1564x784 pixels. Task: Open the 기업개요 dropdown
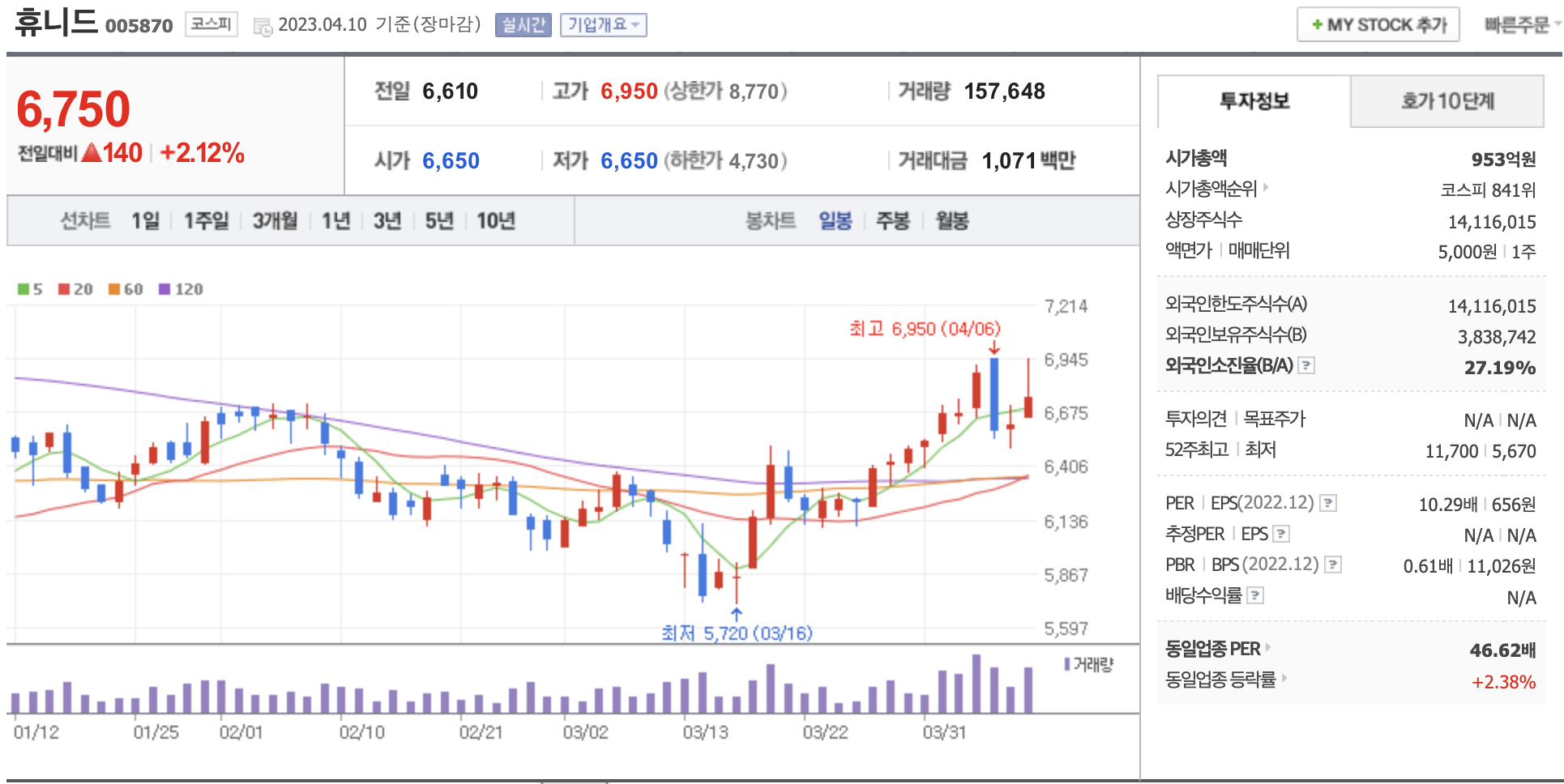pos(603,25)
